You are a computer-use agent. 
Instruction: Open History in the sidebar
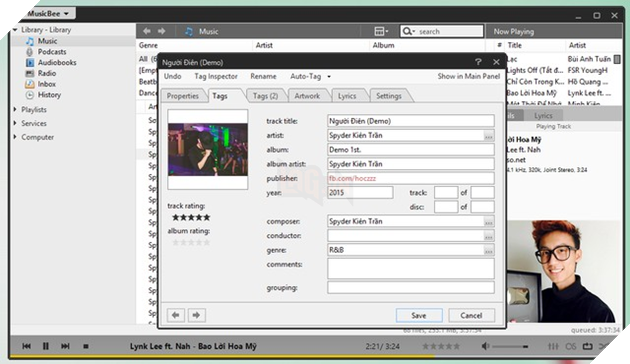pyautogui.click(x=49, y=95)
